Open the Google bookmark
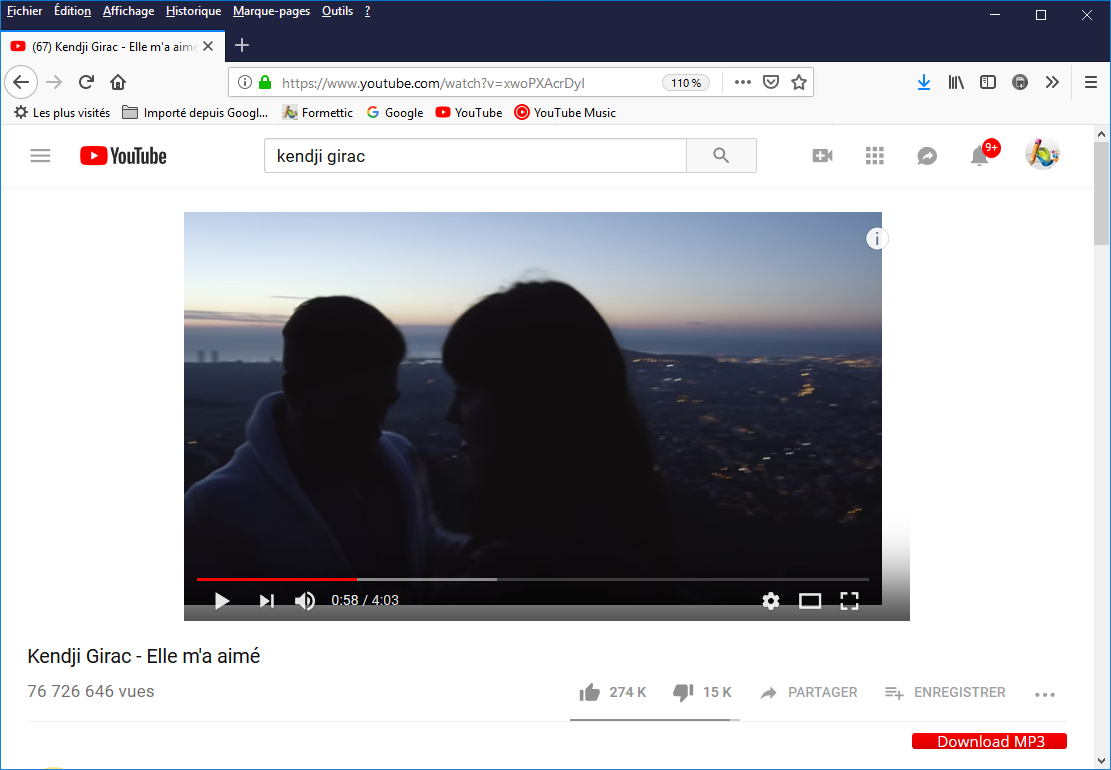Screen dimensions: 1111x770 [x=395, y=112]
